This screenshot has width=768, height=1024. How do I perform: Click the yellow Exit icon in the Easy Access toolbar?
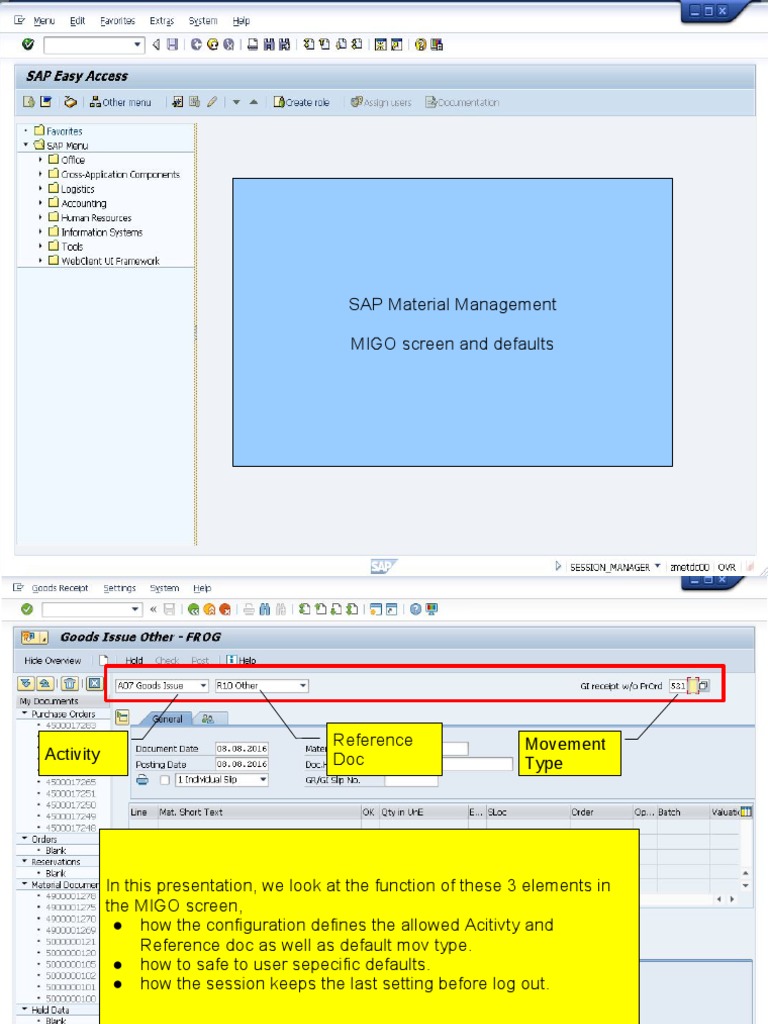212,44
